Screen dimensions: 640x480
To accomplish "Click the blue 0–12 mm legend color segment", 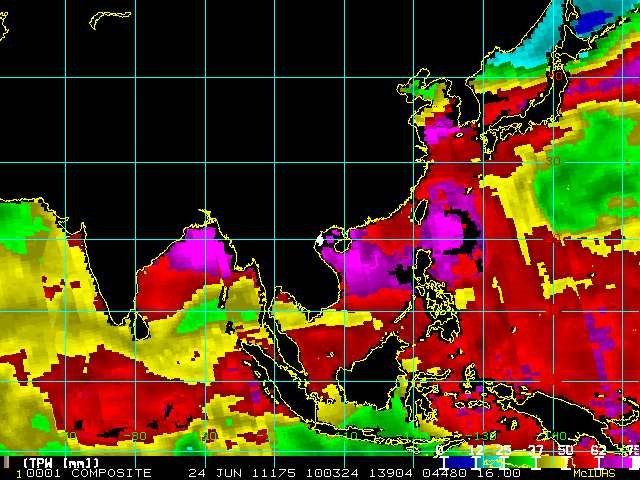I will pos(460,462).
